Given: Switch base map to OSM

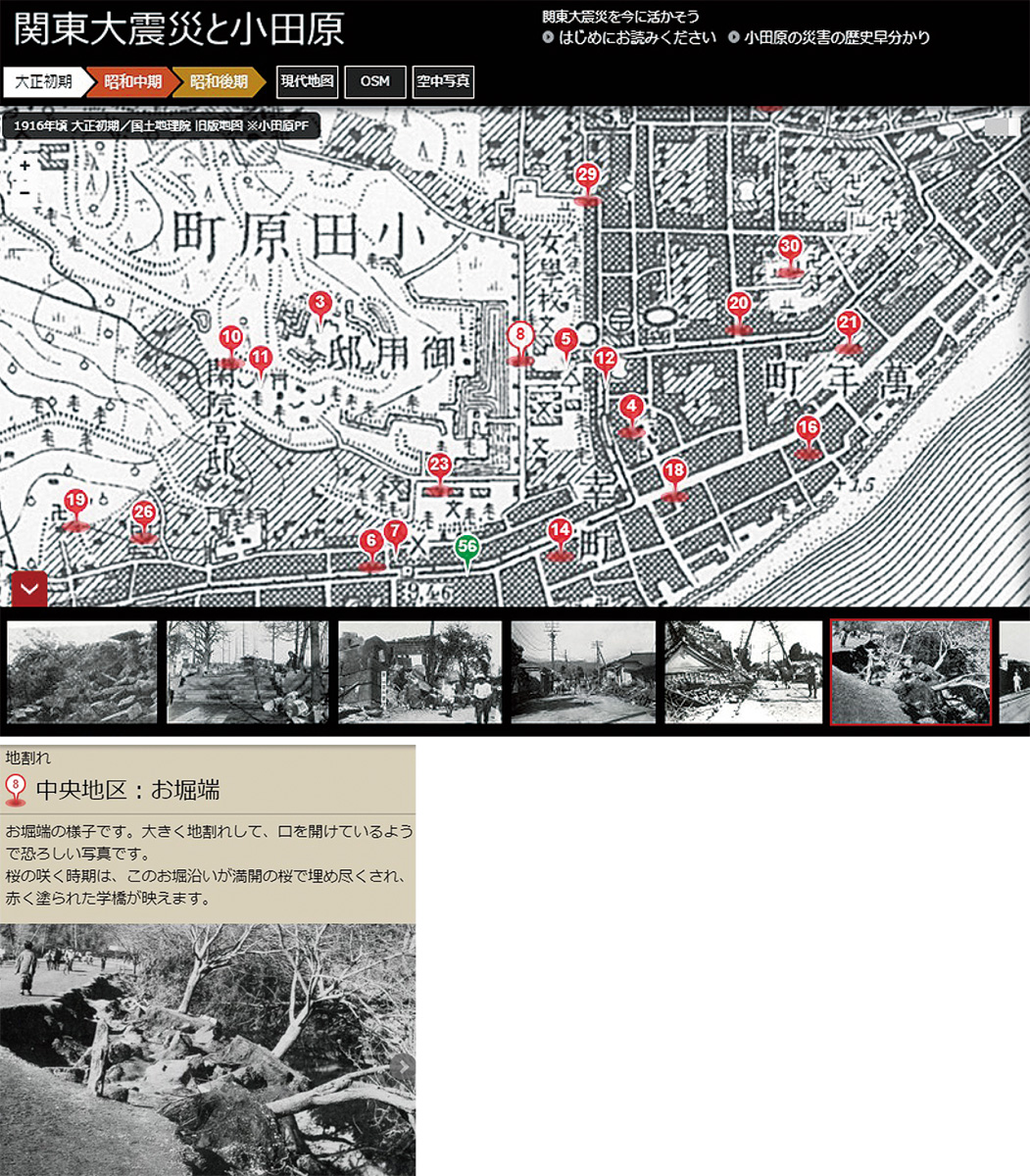Looking at the screenshot, I should tap(374, 82).
